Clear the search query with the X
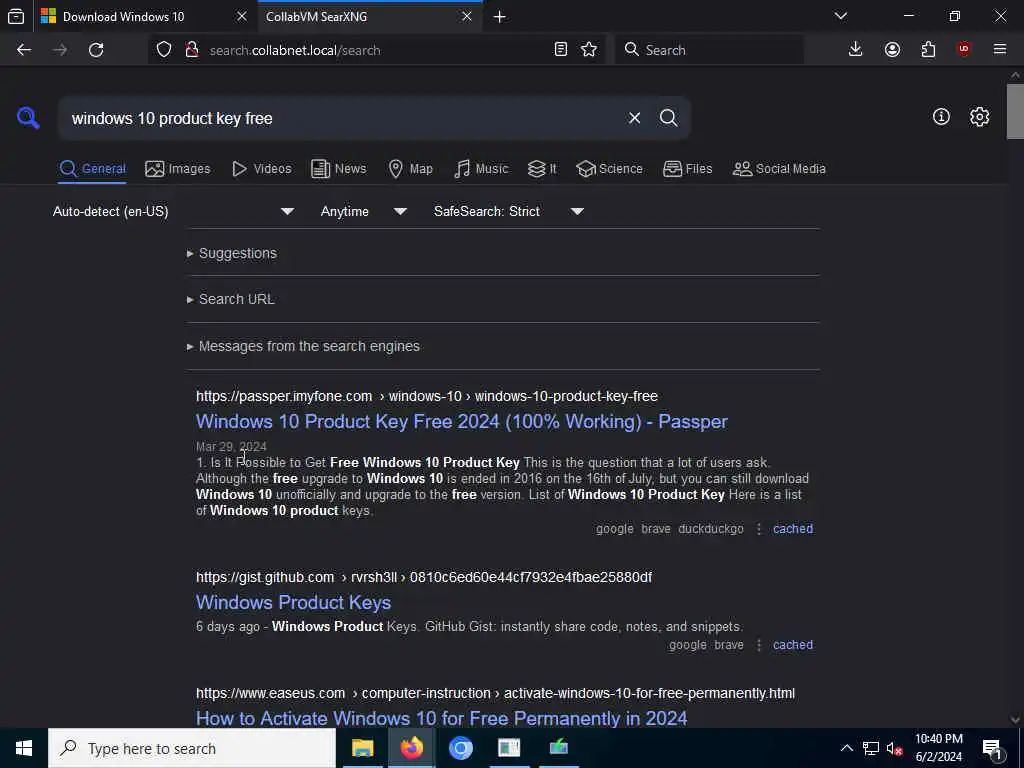The image size is (1024, 768). pos(634,118)
